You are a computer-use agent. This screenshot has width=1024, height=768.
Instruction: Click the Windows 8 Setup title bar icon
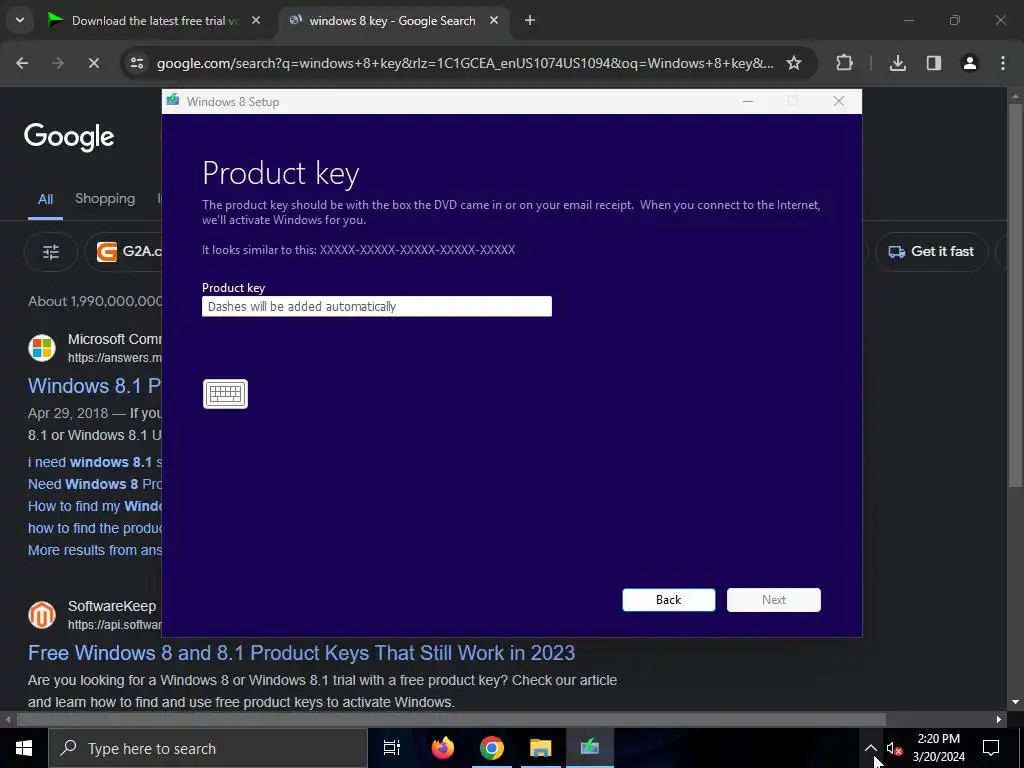coord(173,101)
